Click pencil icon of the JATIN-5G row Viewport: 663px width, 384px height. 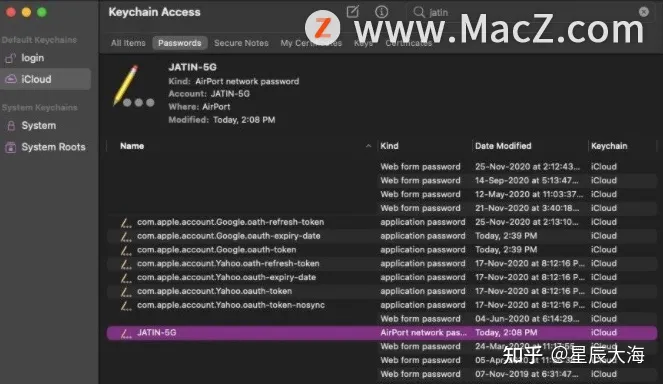[x=126, y=333]
